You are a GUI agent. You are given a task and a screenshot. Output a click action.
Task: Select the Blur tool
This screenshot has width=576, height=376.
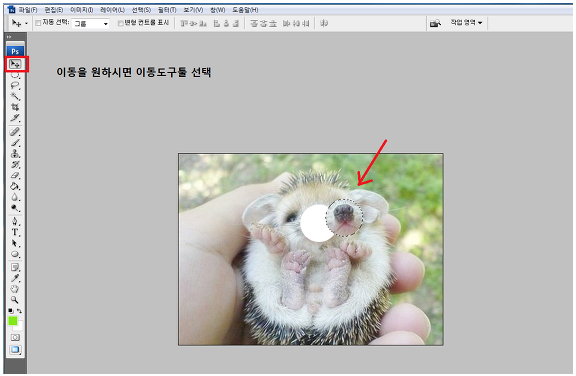coord(15,197)
